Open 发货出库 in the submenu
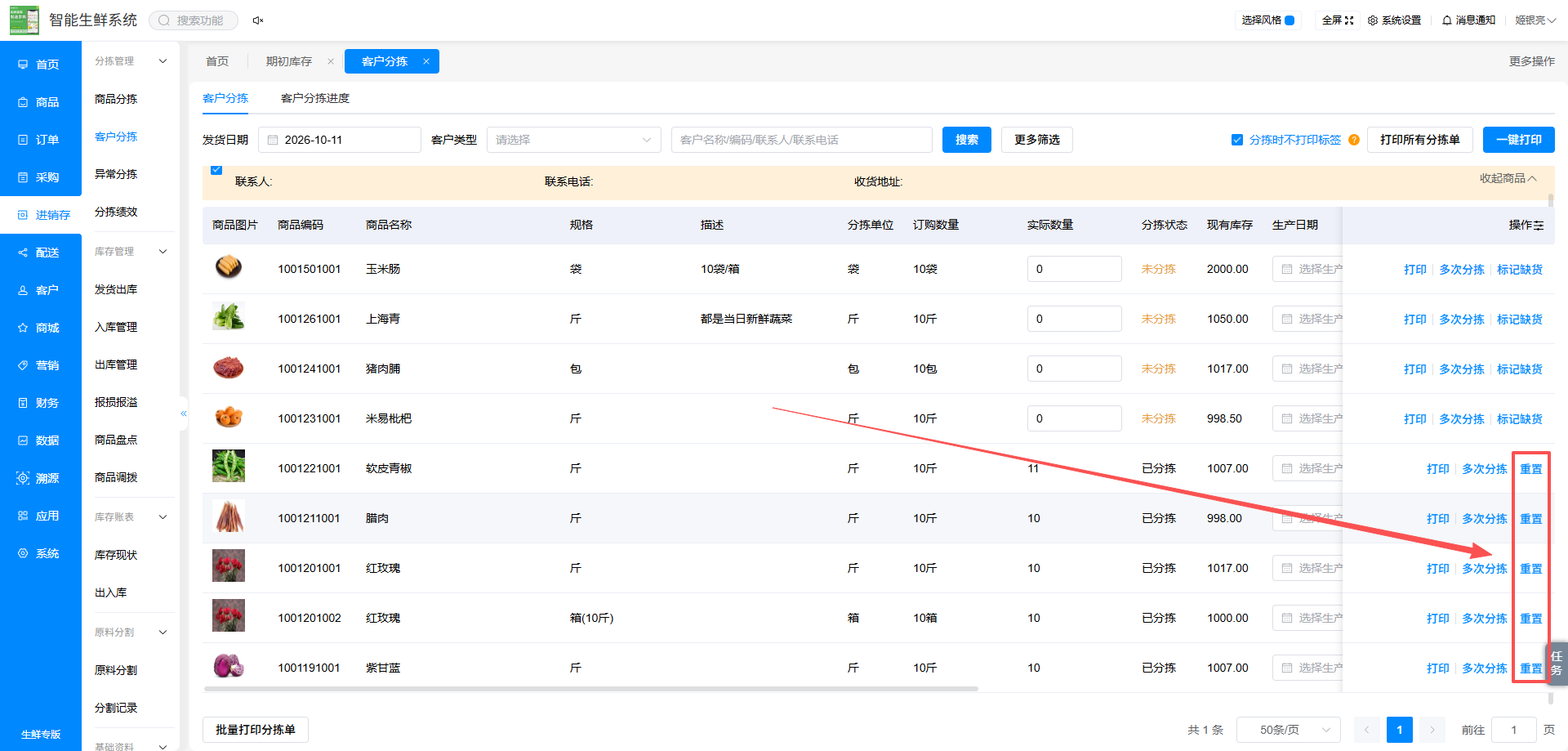Viewport: 1568px width, 751px height. (116, 289)
